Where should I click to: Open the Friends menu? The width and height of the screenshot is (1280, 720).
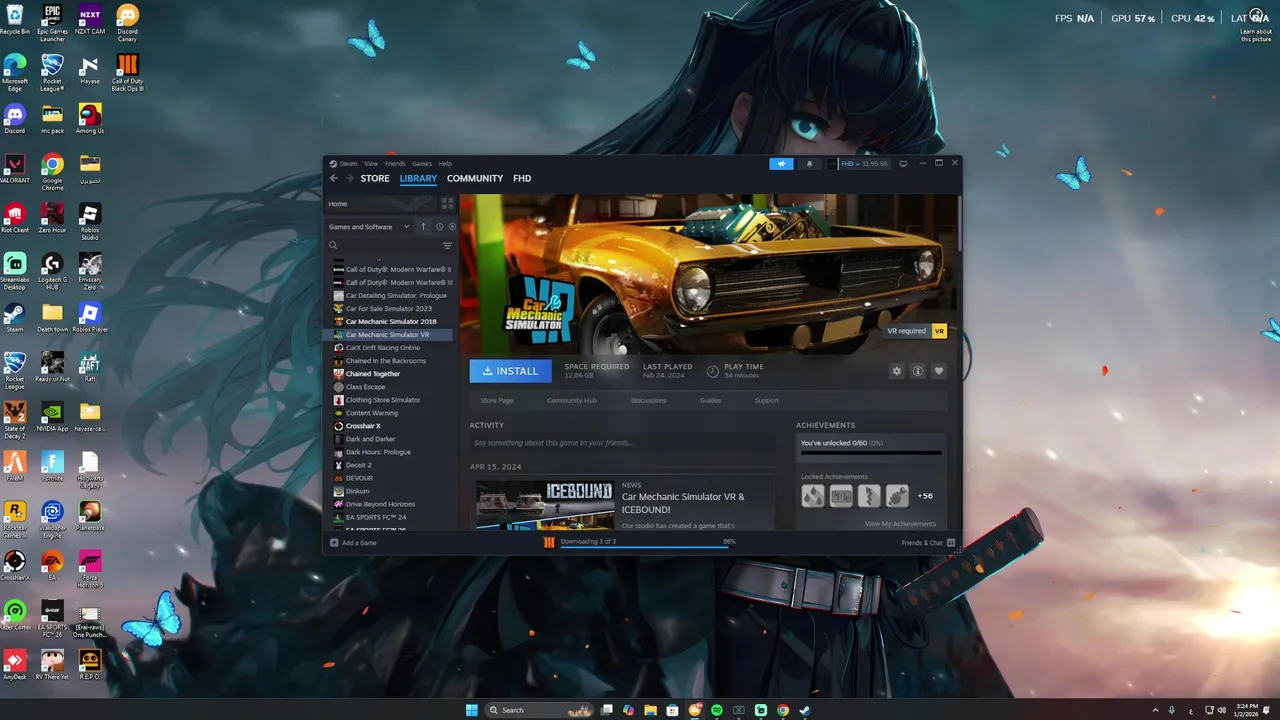(395, 164)
